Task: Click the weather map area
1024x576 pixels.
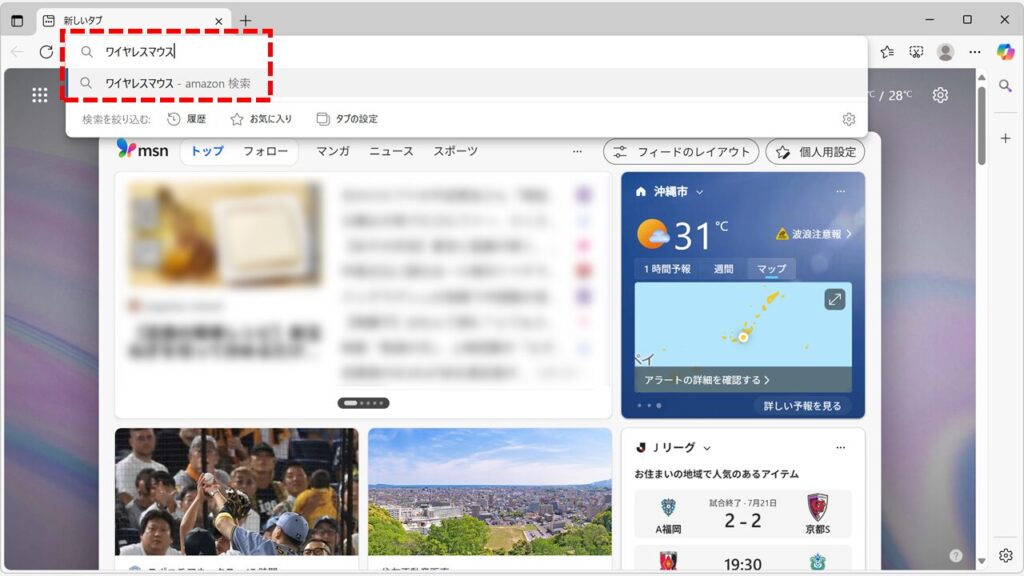Action: [743, 325]
